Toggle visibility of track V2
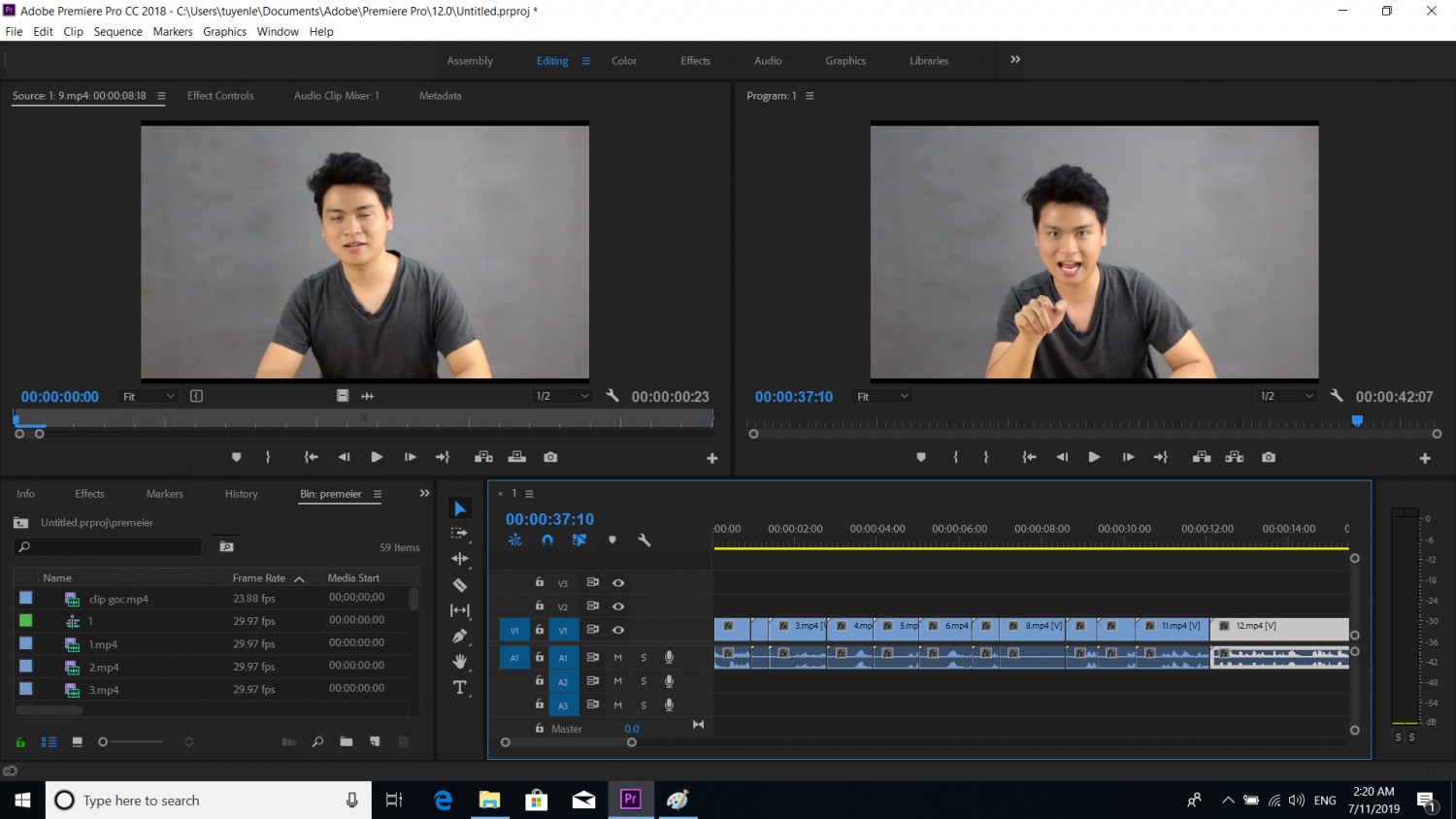1456x819 pixels. pos(618,606)
